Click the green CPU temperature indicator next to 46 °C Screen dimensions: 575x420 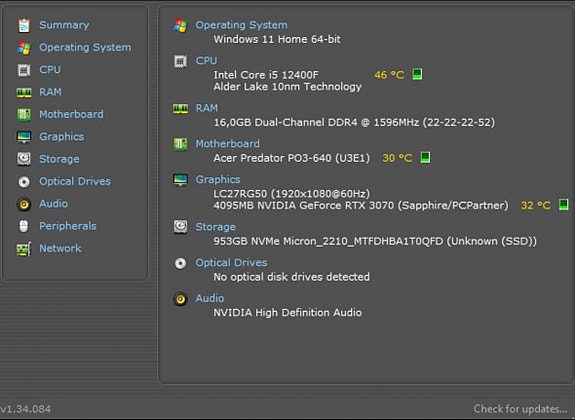click(417, 74)
